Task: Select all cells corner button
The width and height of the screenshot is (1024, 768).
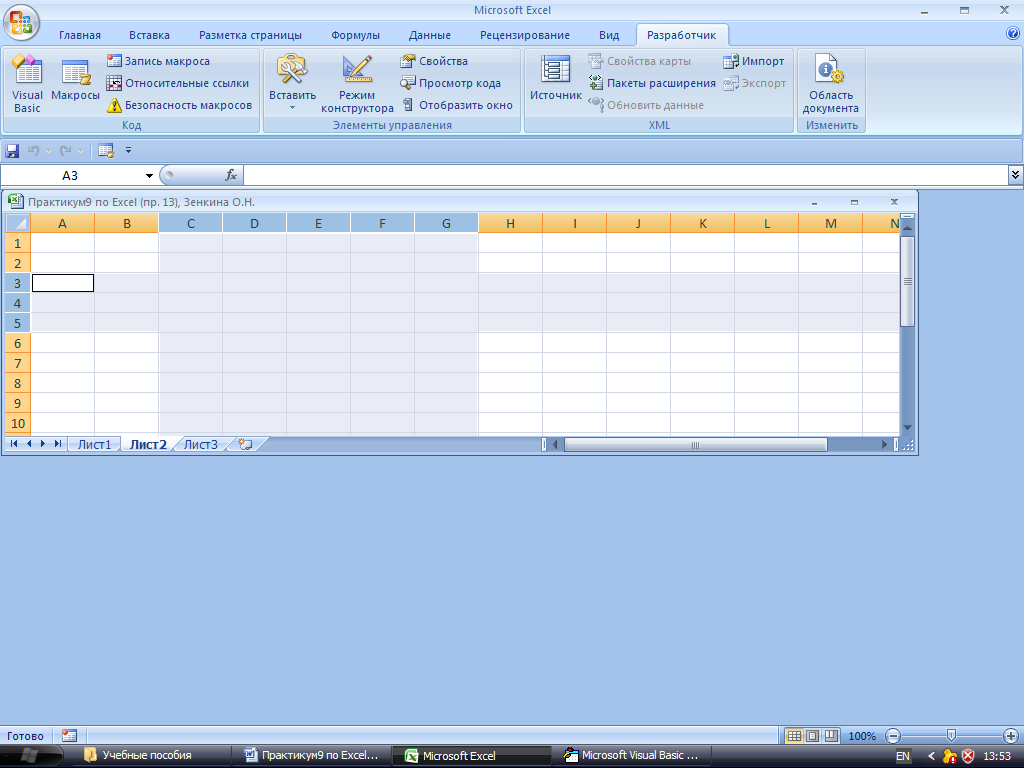Action: pos(18,223)
